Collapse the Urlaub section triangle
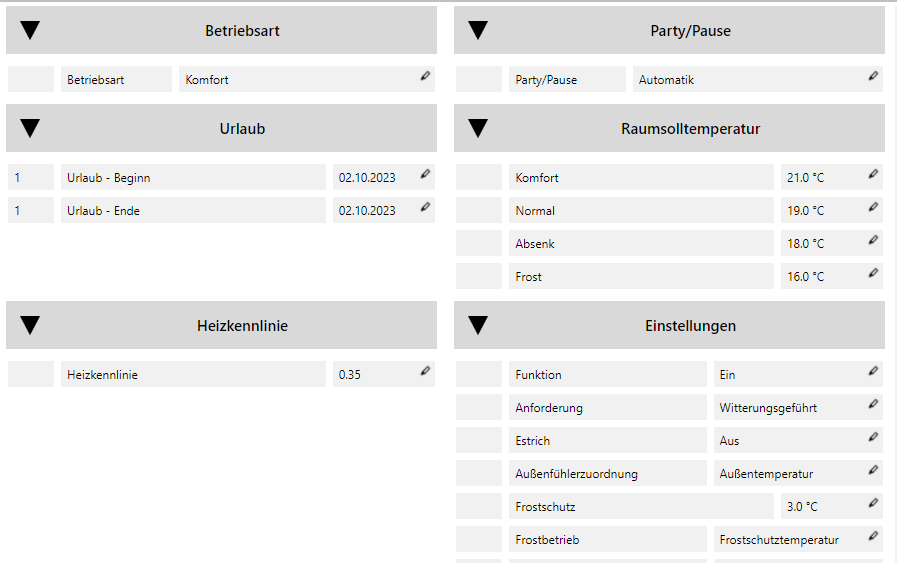Image resolution: width=897 pixels, height=563 pixels. tap(30, 129)
